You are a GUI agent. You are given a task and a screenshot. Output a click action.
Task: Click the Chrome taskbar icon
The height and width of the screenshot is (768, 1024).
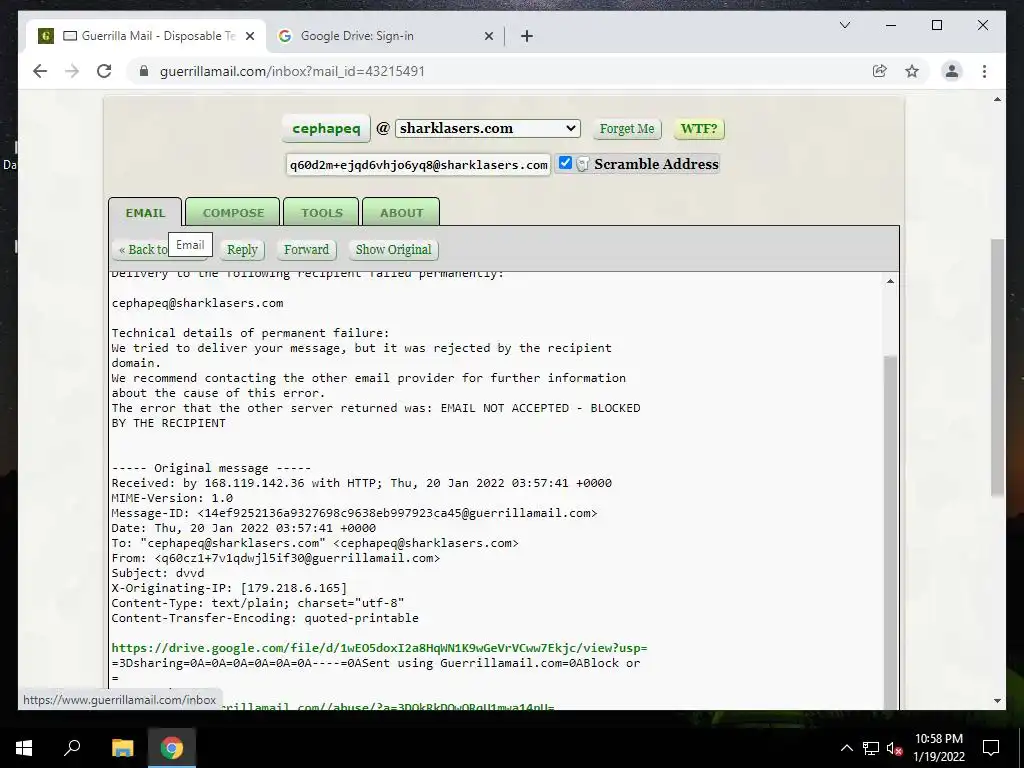(x=172, y=748)
